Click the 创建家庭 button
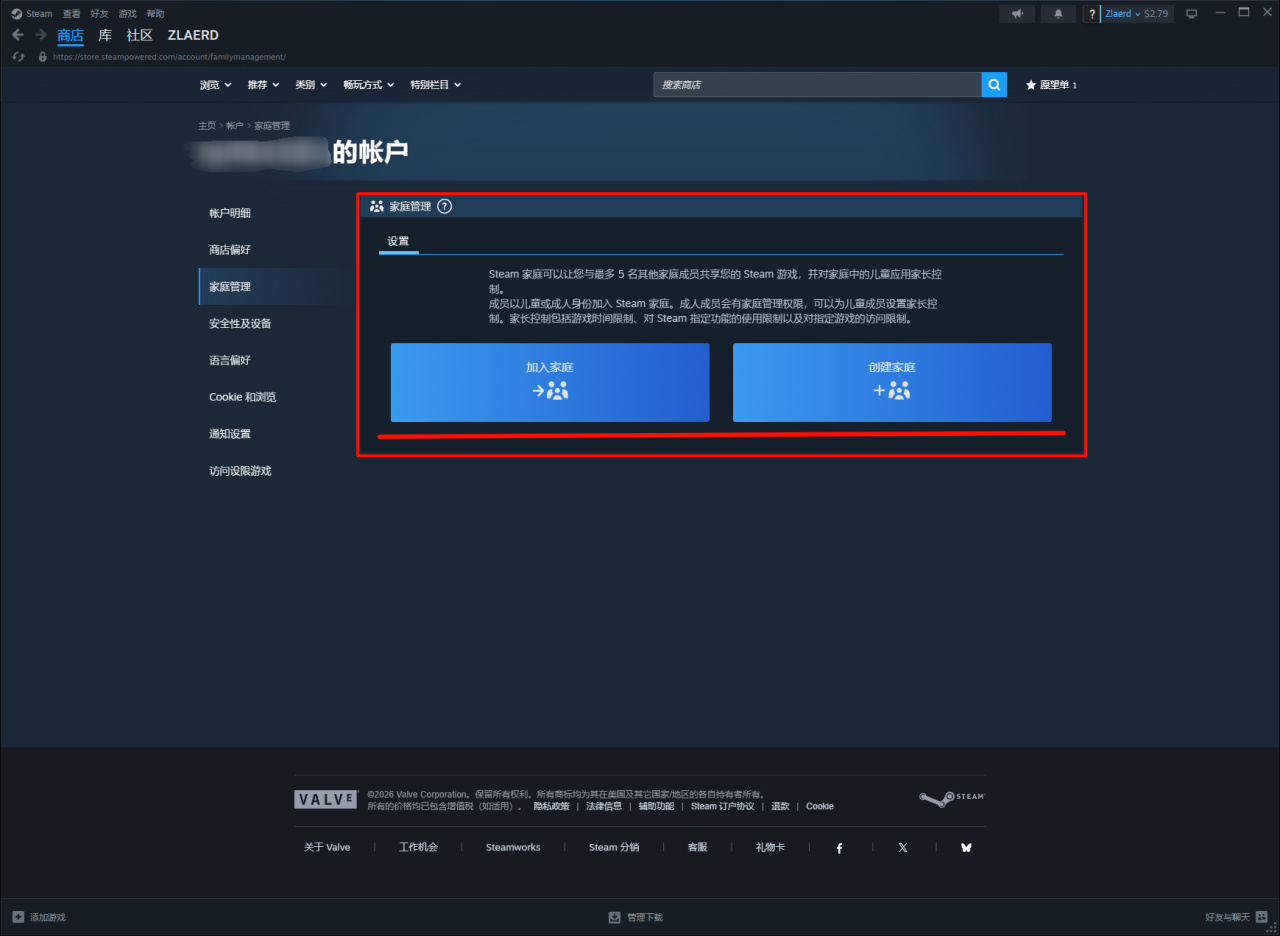This screenshot has width=1280, height=936. tap(892, 382)
